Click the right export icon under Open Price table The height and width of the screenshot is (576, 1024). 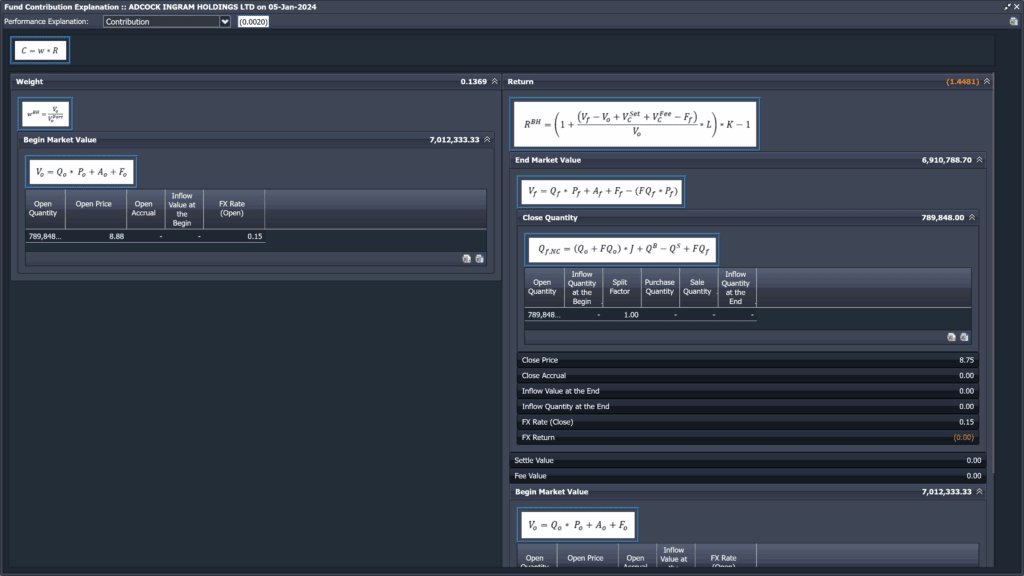(479, 258)
